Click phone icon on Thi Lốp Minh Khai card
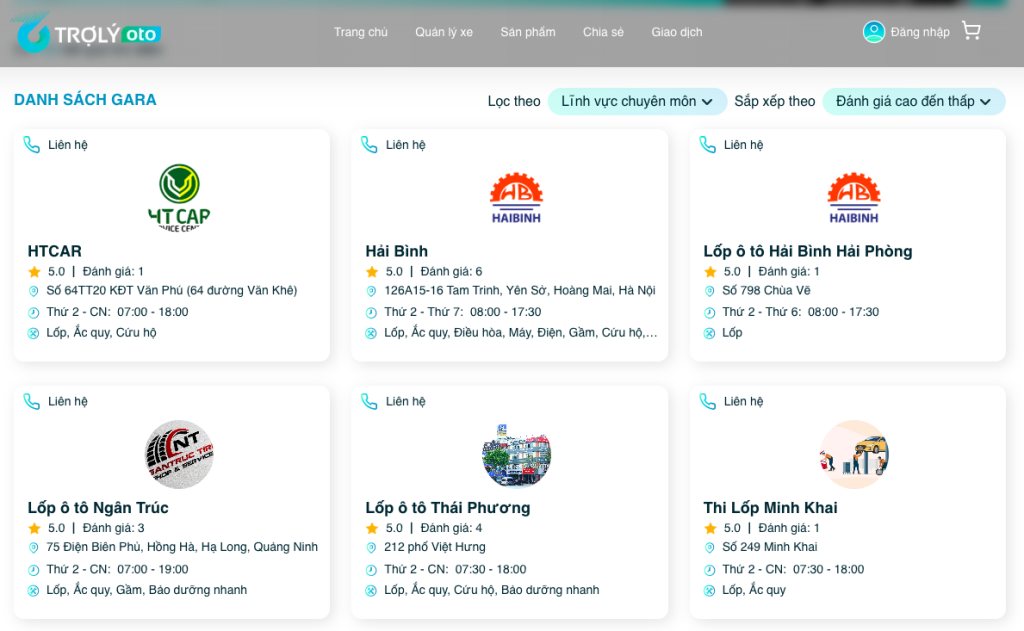 coord(708,401)
